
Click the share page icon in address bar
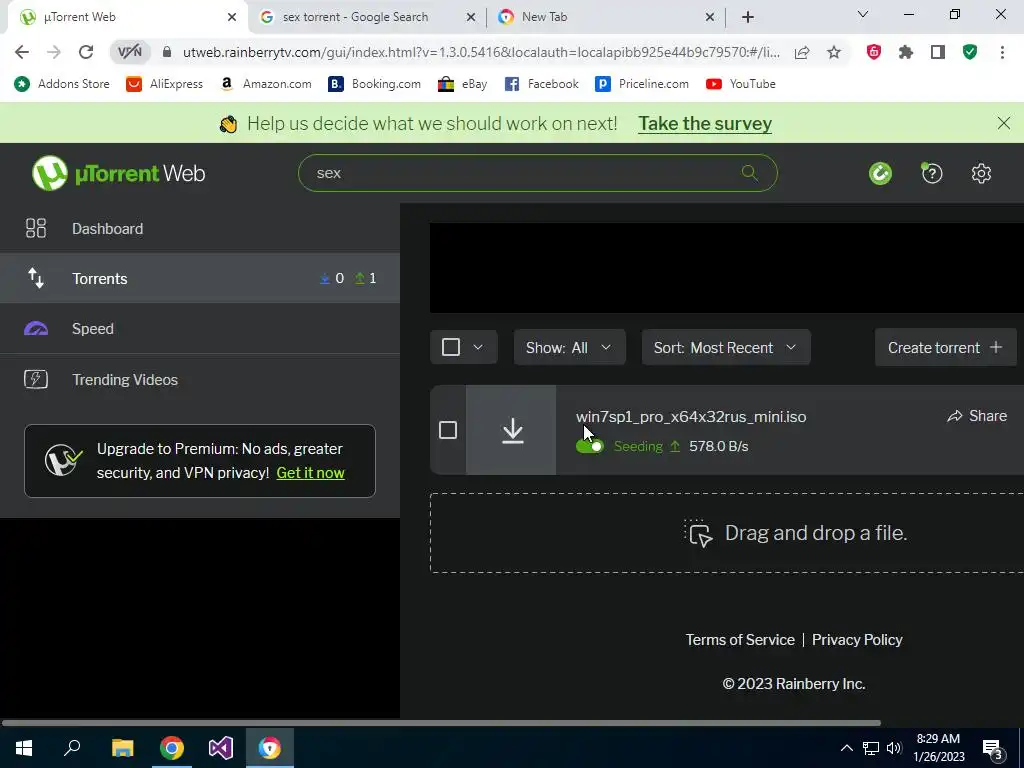click(802, 52)
